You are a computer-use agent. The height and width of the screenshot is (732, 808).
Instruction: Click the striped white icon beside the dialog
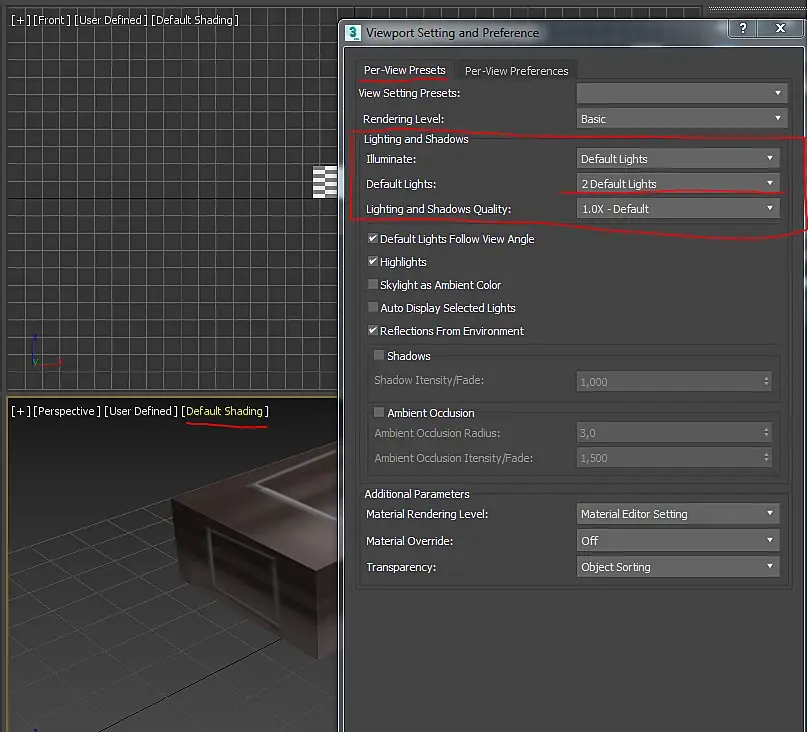tap(326, 182)
